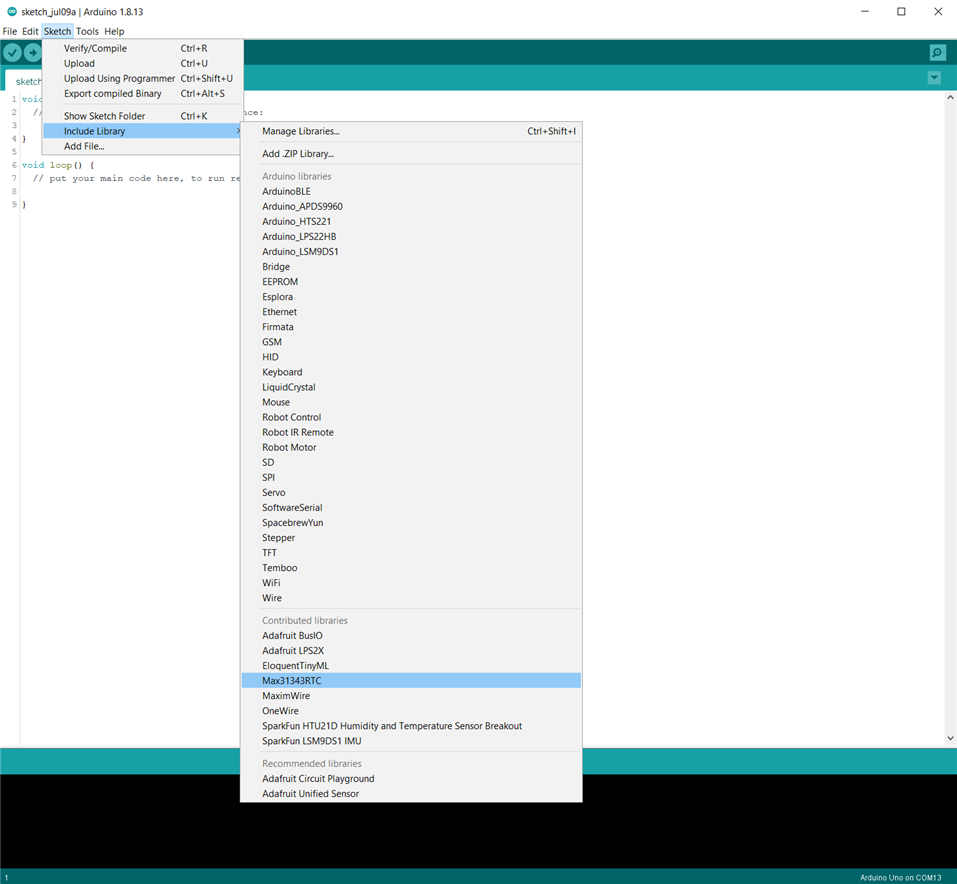This screenshot has height=884, width=957.
Task: Open the Tools menu
Action: pos(87,31)
